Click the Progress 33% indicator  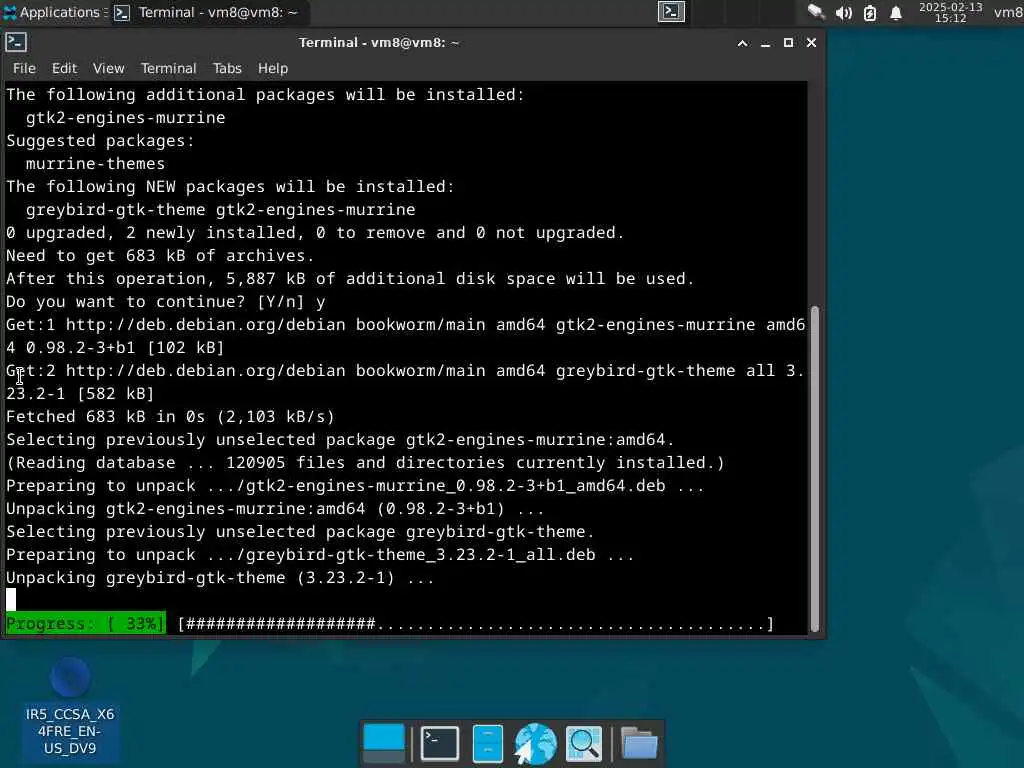[x=86, y=624]
